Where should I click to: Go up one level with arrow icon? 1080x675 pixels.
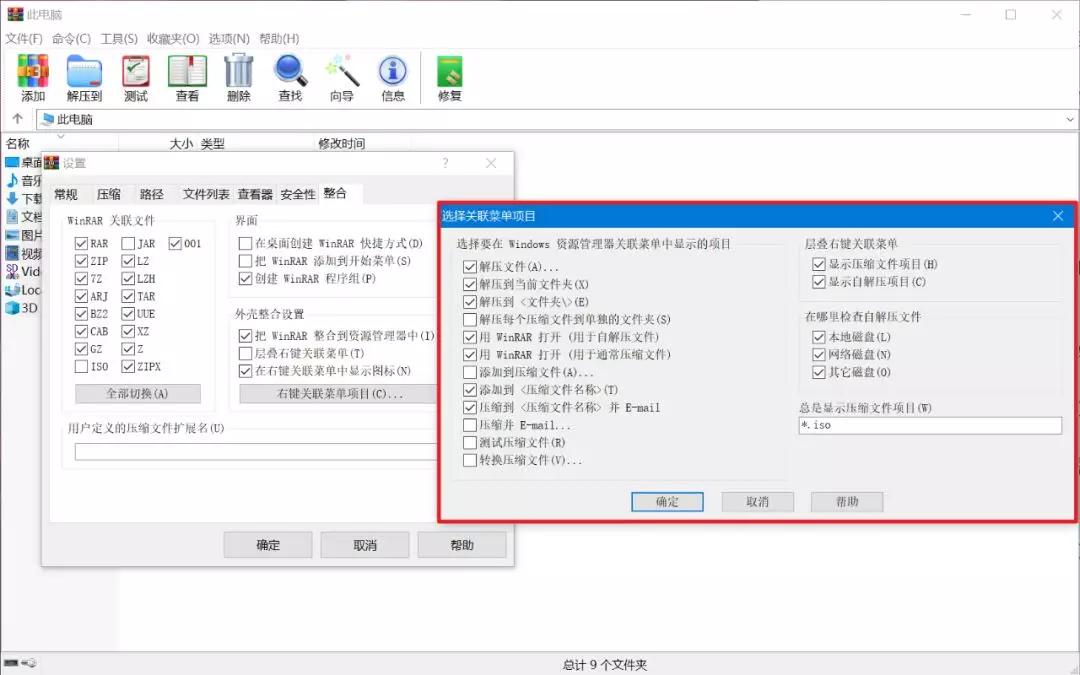(x=17, y=119)
